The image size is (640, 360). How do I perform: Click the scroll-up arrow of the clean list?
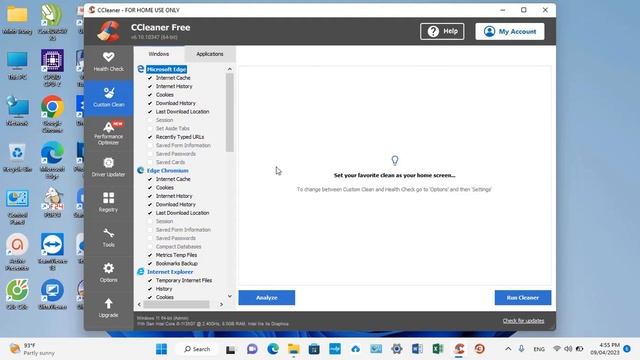click(x=229, y=69)
